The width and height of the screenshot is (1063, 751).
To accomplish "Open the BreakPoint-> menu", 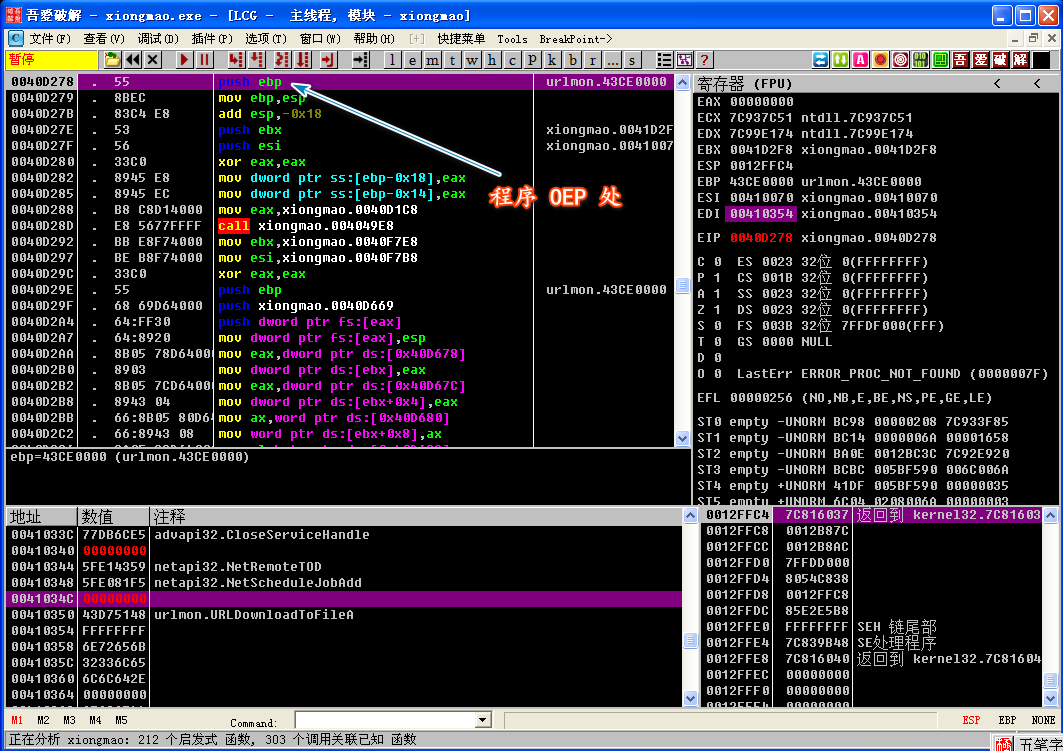I will 576,39.
